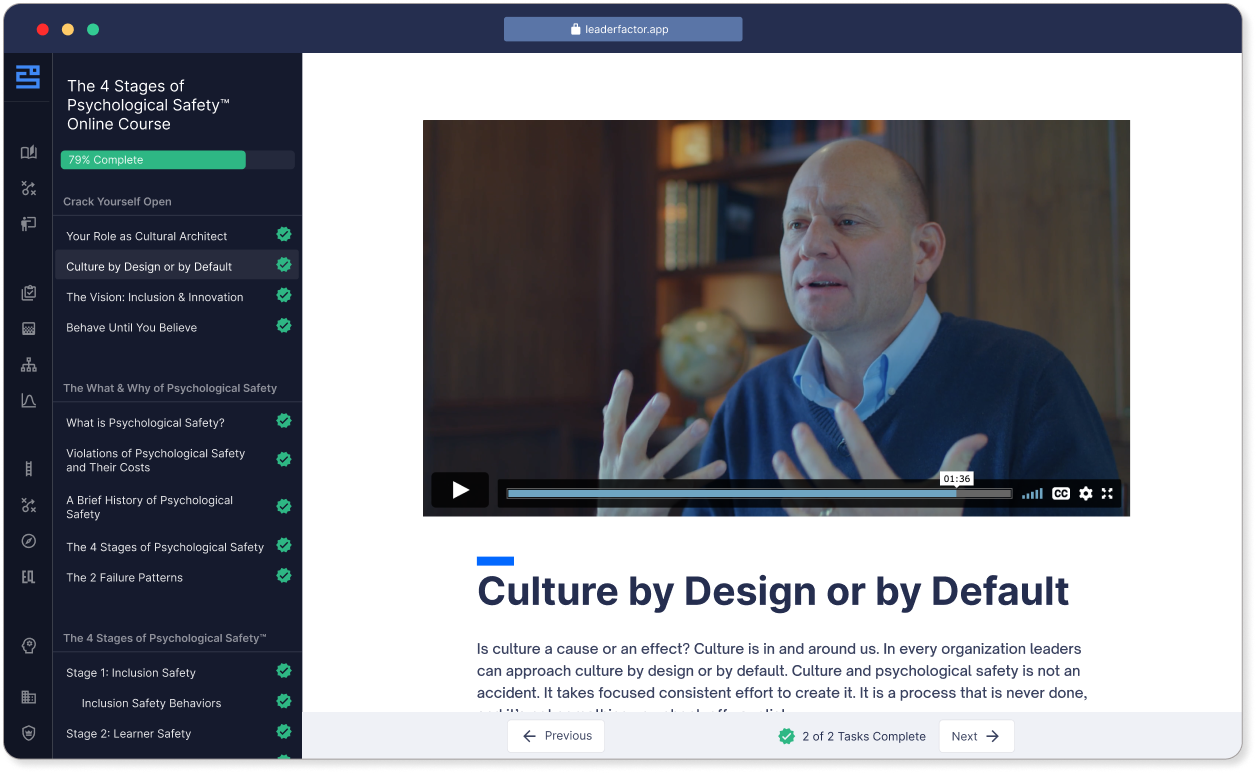
Task: Open video settings gear menu
Action: [x=1085, y=493]
